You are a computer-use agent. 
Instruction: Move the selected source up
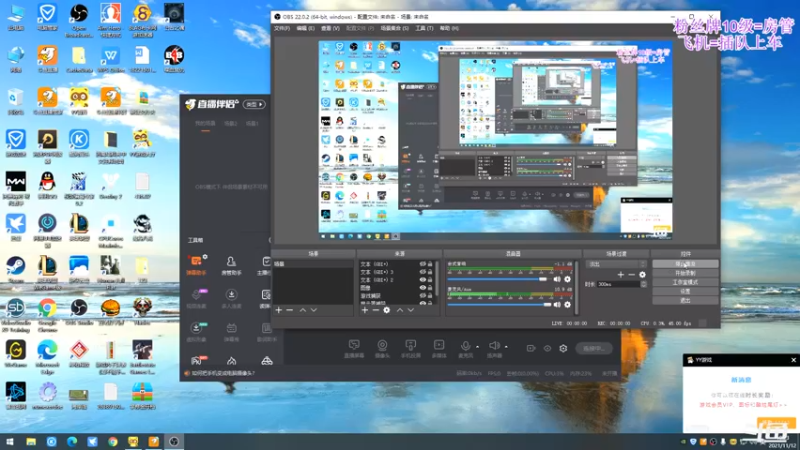pyautogui.click(x=399, y=310)
